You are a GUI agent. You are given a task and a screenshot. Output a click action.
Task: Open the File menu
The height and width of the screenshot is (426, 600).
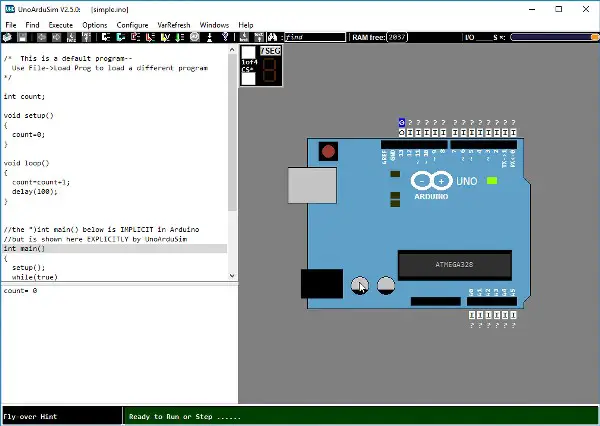[x=11, y=25]
